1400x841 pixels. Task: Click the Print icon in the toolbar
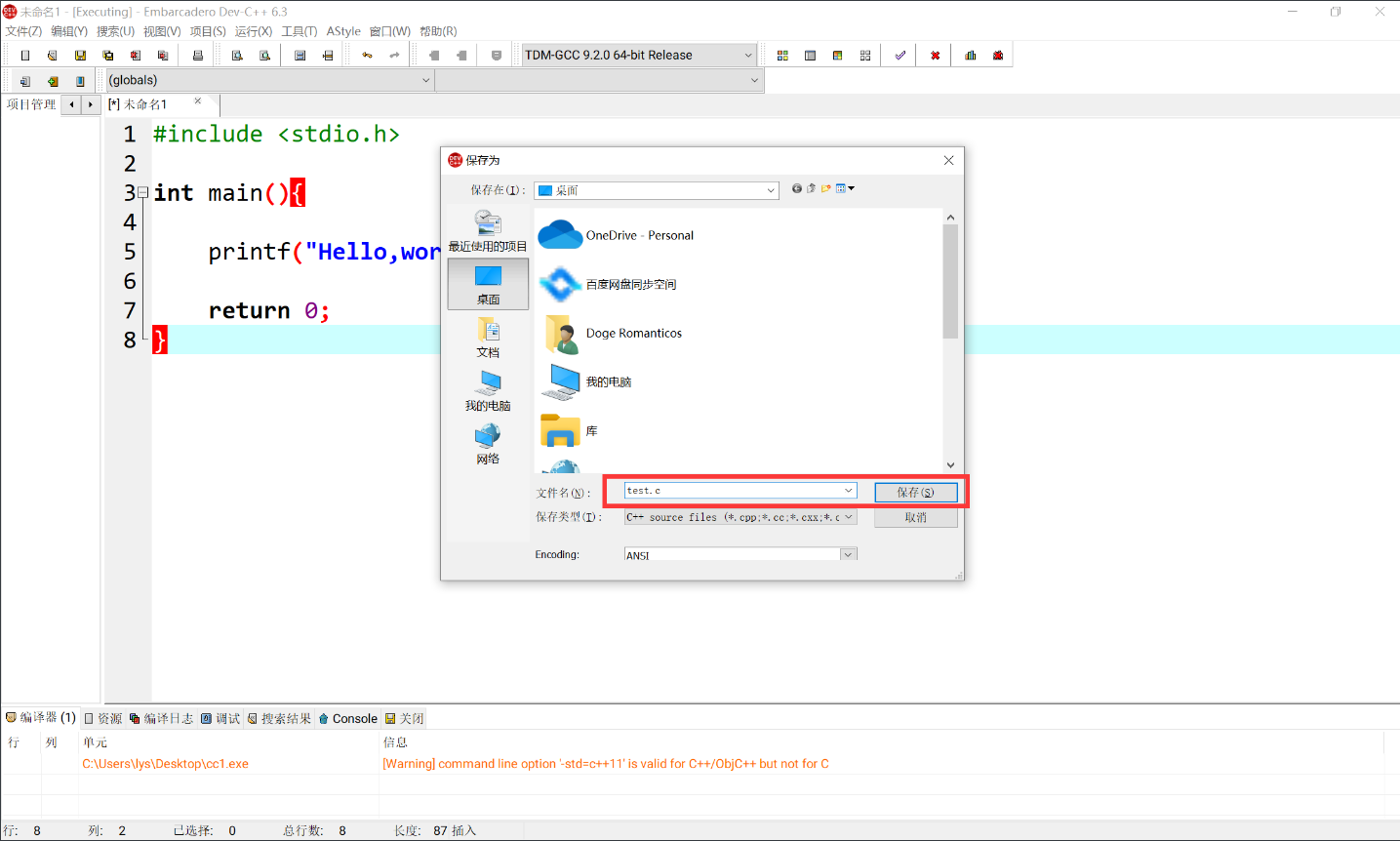point(198,56)
